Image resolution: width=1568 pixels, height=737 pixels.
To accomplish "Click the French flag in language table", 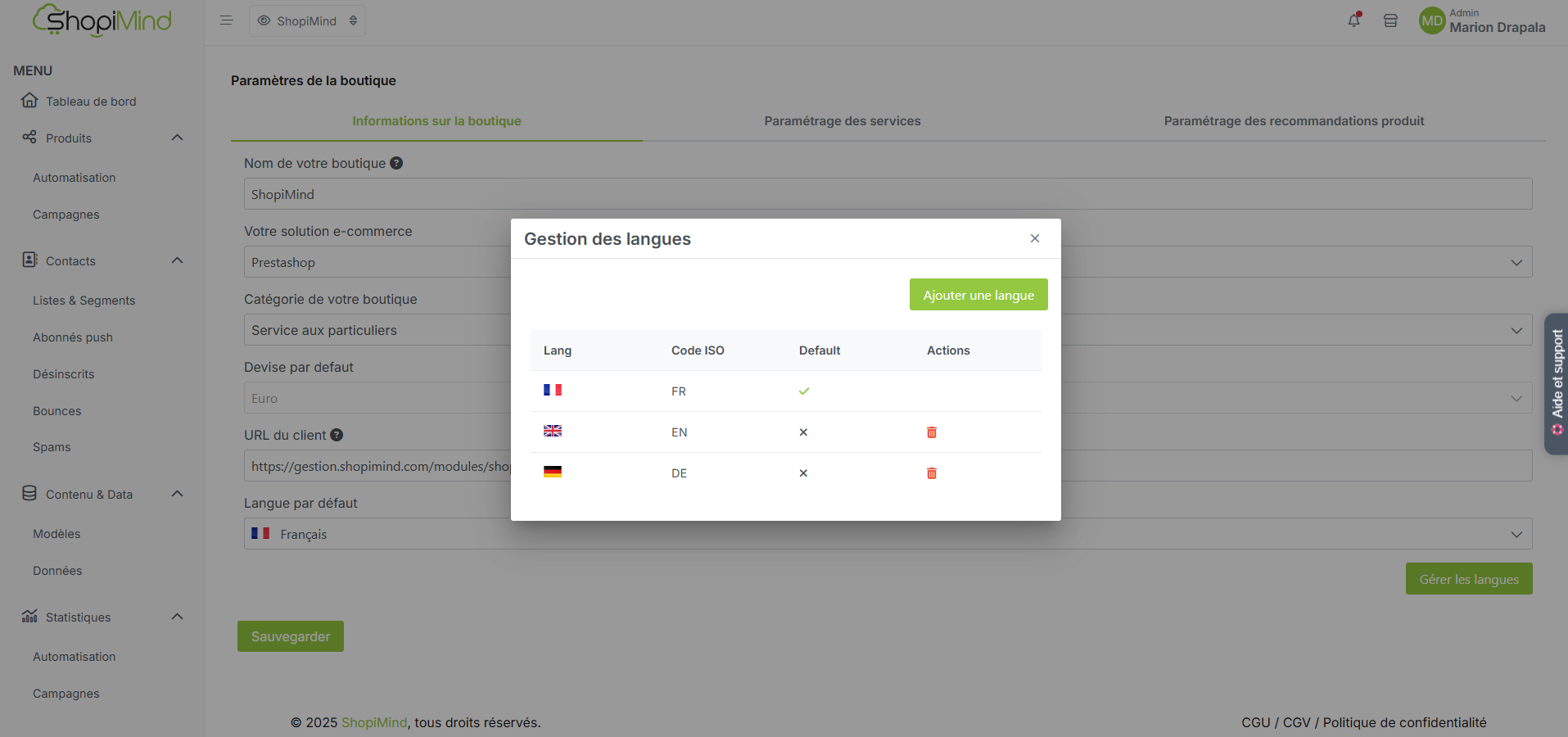I will coord(553,390).
